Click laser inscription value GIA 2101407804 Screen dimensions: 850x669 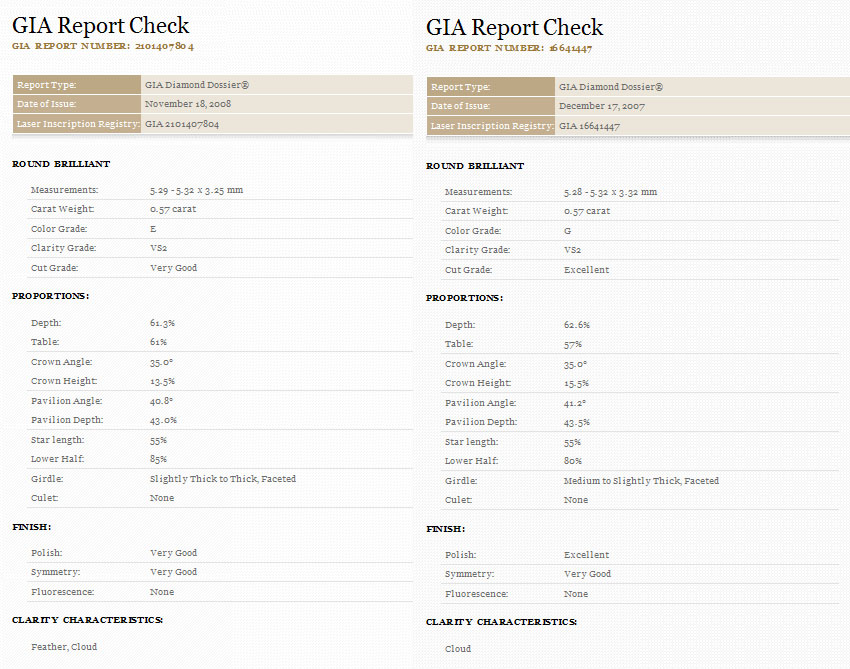pyautogui.click(x=182, y=124)
